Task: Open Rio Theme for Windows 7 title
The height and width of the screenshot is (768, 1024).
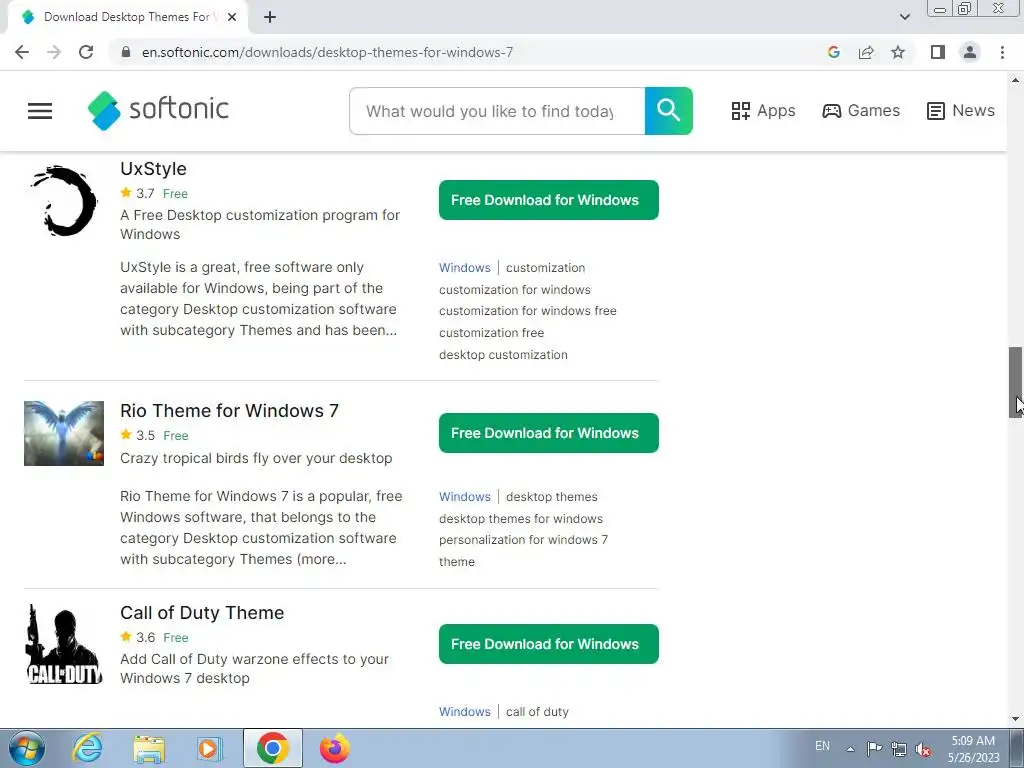Action: click(x=229, y=411)
